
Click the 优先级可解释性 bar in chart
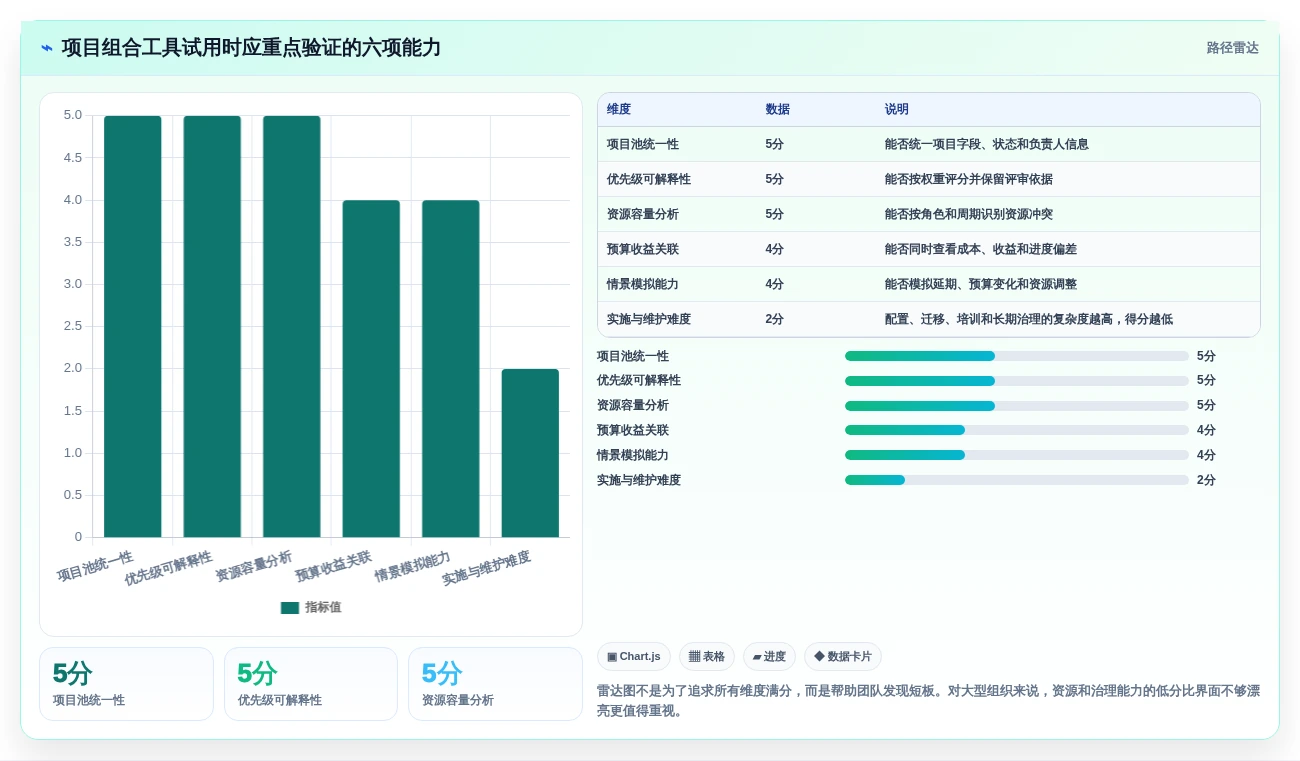[212, 327]
